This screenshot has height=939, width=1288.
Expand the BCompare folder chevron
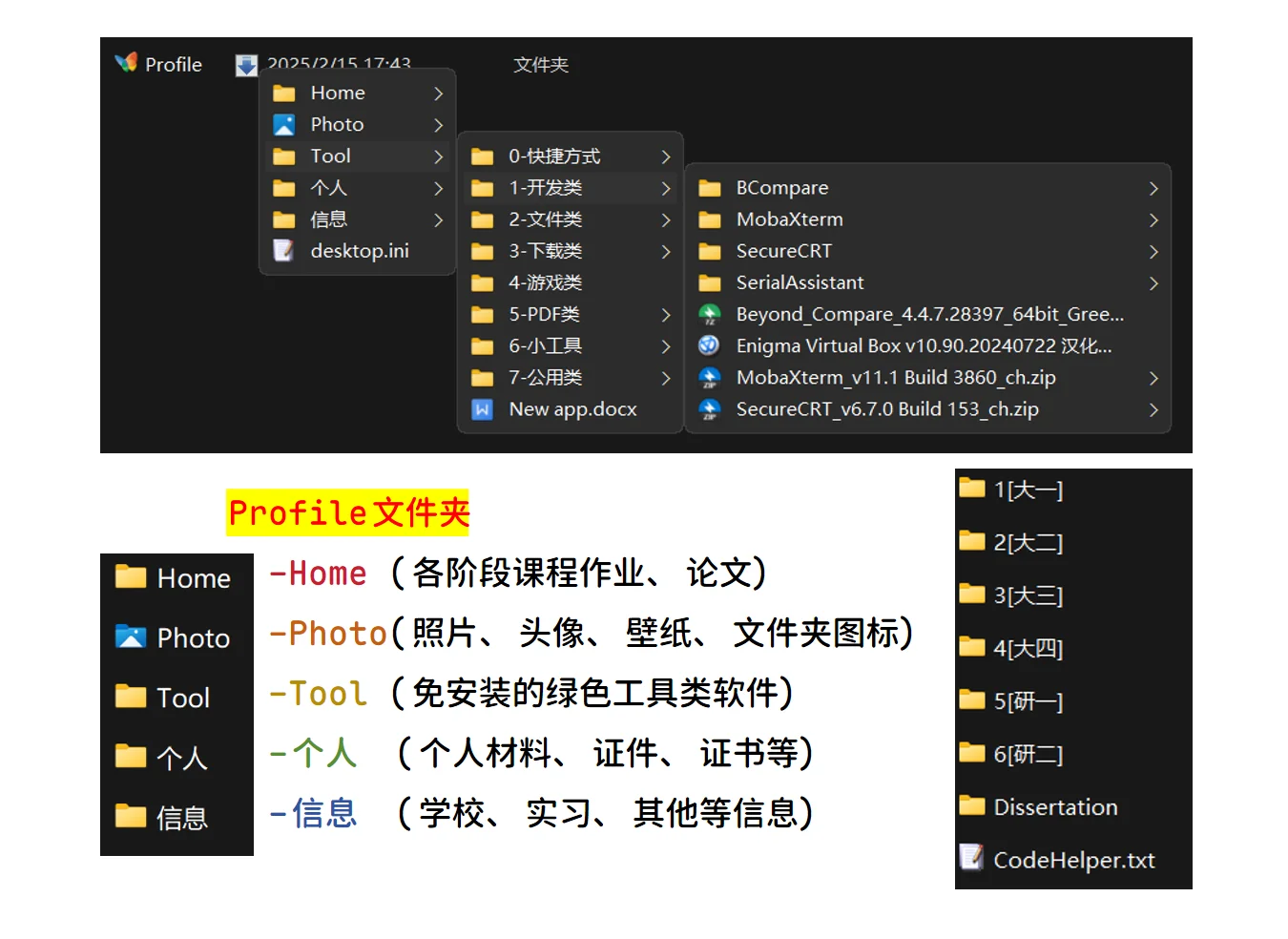pyautogui.click(x=1153, y=188)
